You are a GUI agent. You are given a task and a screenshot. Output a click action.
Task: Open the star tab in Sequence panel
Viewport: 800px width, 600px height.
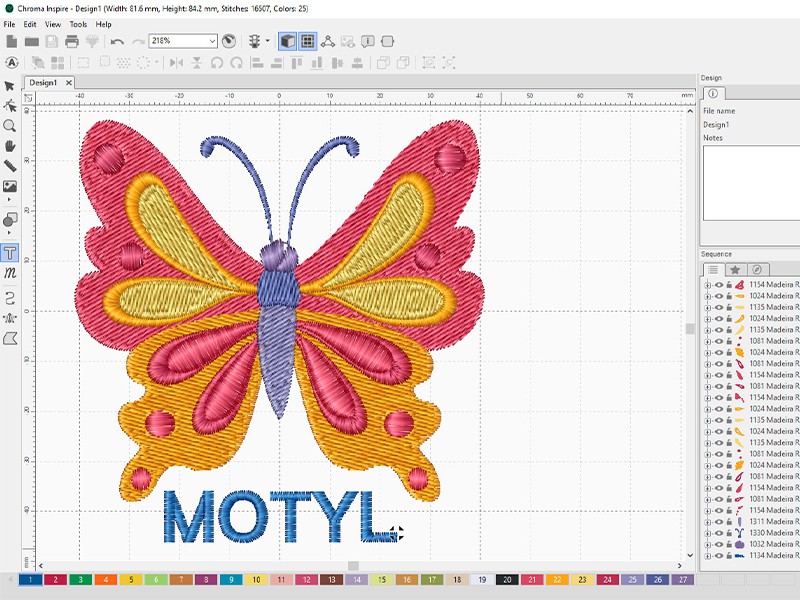(735, 270)
